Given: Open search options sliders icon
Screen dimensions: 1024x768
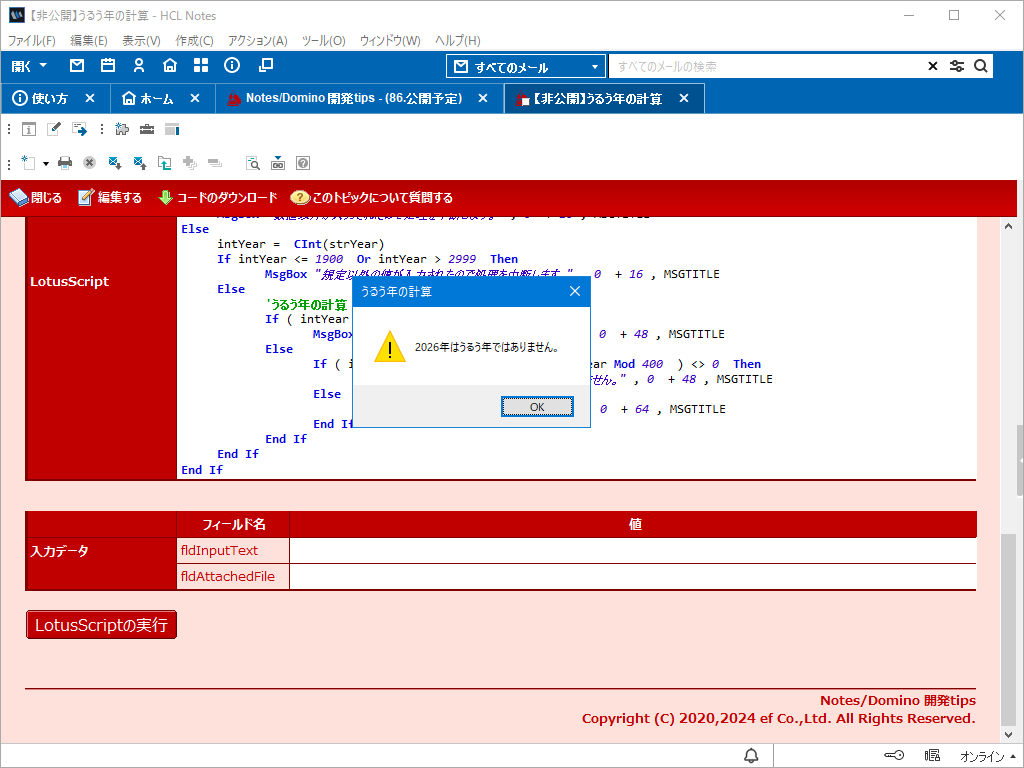Looking at the screenshot, I should (x=957, y=66).
